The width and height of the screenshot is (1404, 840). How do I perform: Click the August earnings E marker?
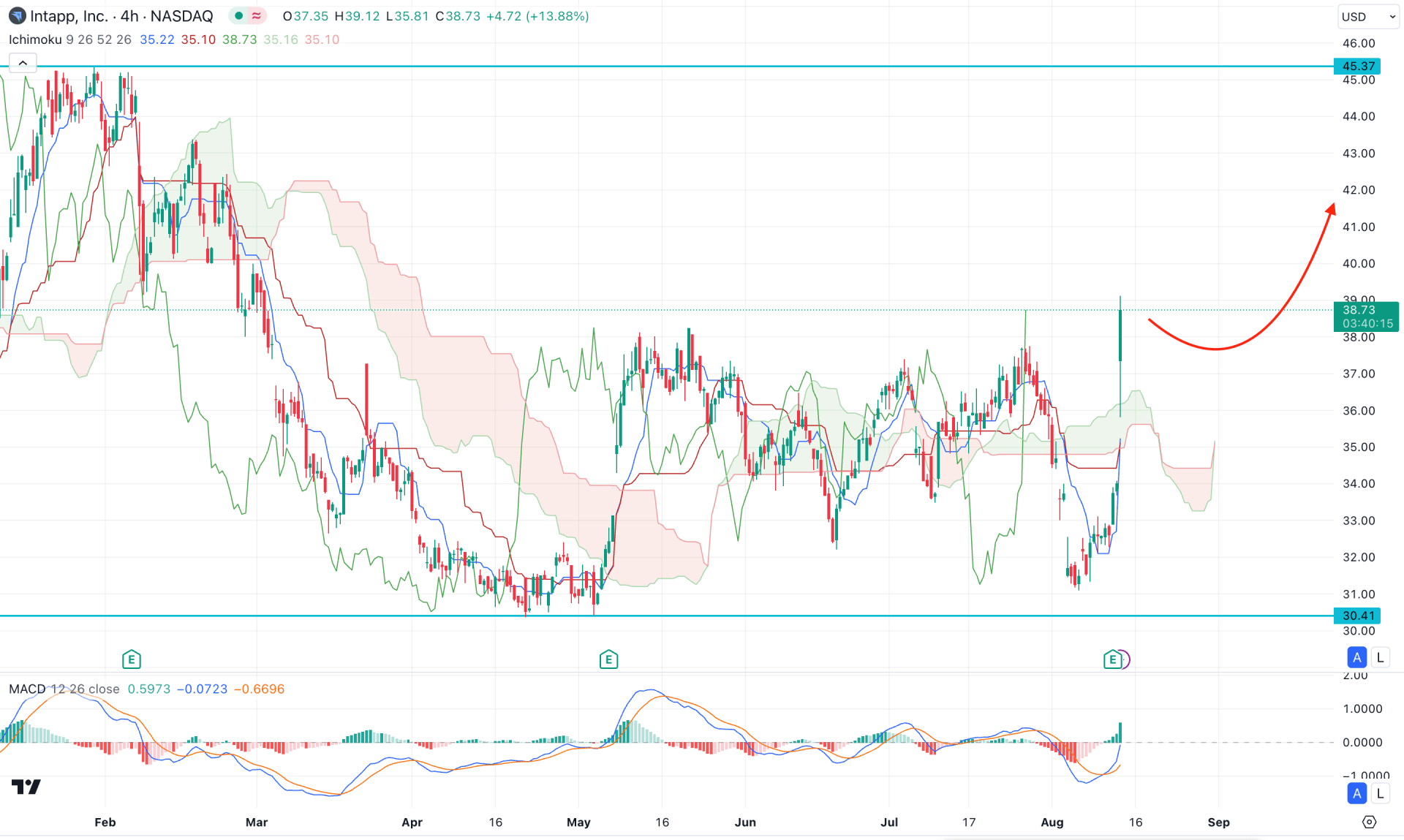[x=1112, y=659]
